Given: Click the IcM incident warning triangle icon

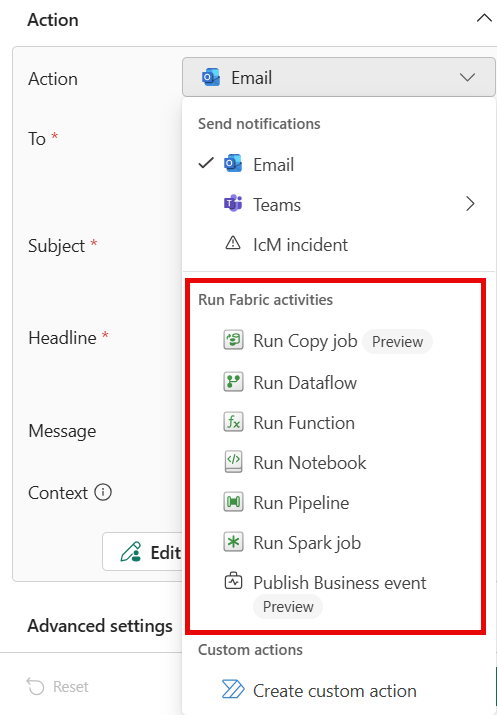Looking at the screenshot, I should point(233,244).
